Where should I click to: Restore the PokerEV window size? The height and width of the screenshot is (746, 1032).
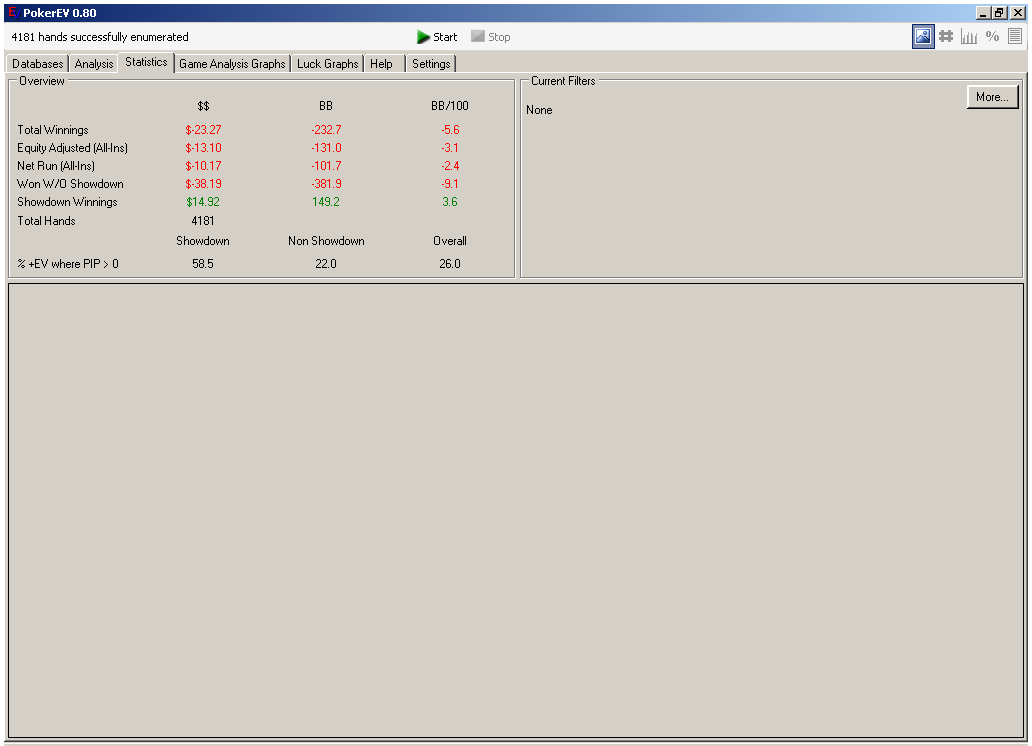(999, 12)
